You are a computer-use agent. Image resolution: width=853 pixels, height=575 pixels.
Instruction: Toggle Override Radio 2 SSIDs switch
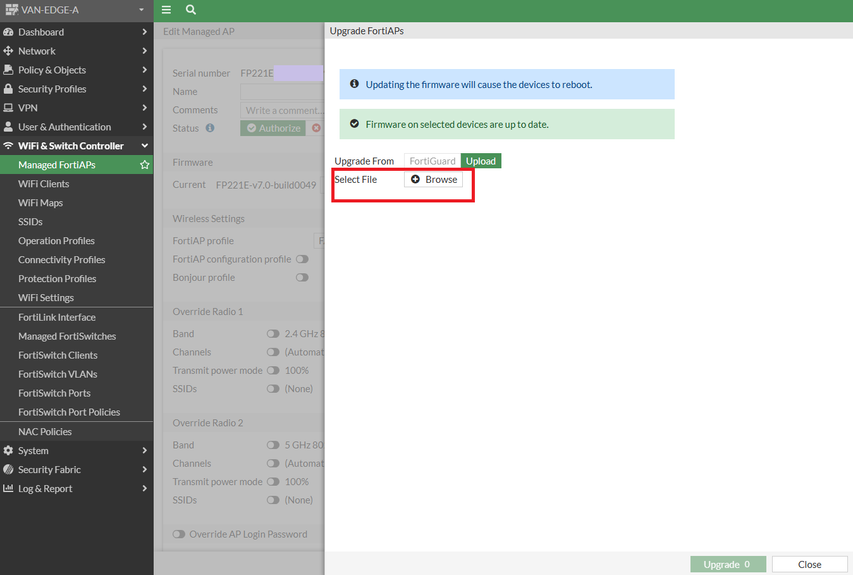tap(273, 500)
